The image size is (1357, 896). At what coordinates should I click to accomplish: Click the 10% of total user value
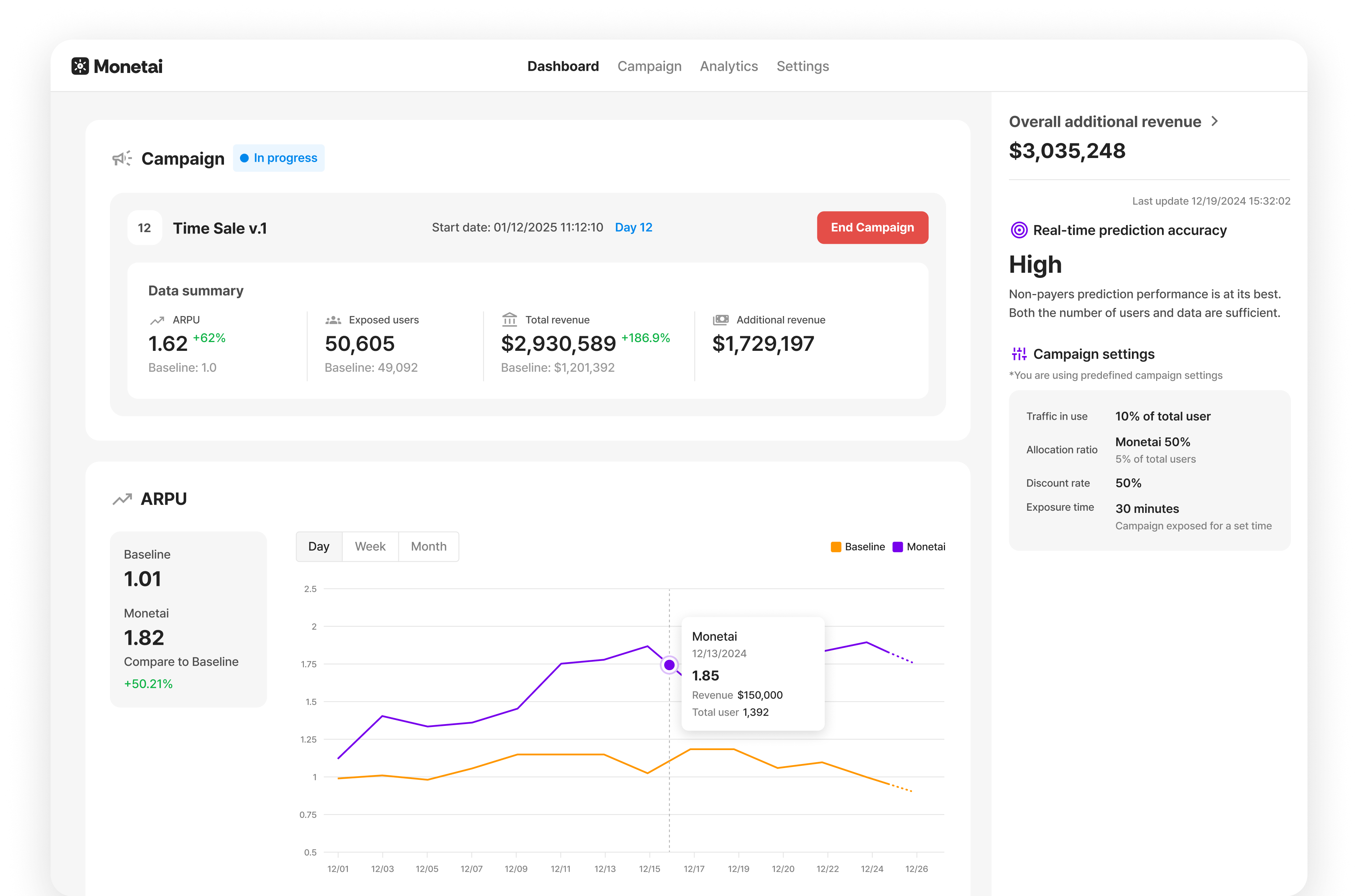[x=1162, y=416]
